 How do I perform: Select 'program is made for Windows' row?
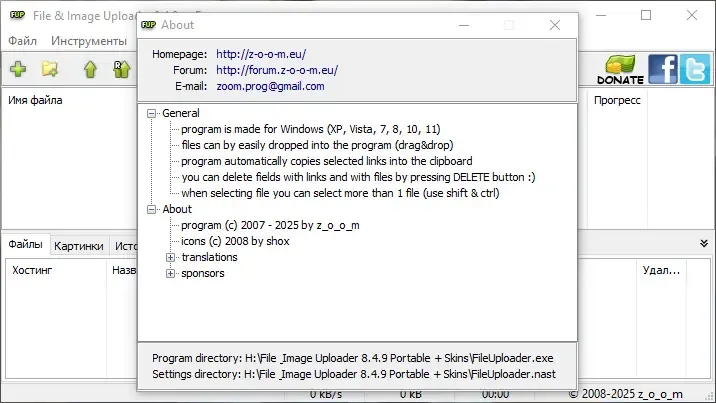(x=311, y=129)
